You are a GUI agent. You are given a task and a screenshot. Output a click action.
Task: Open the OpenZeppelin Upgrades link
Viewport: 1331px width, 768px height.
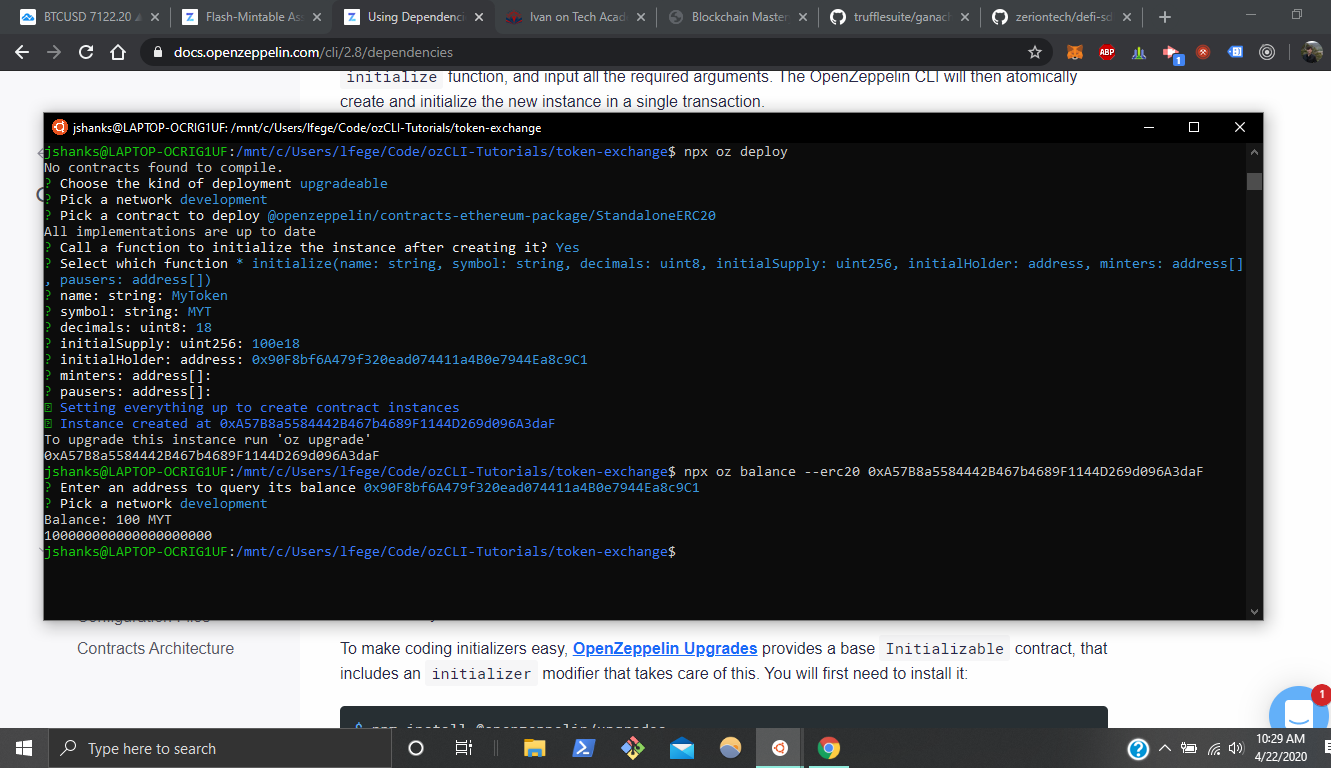(x=665, y=648)
